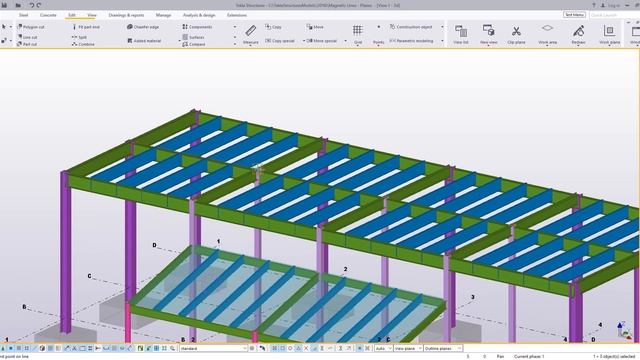Screen dimensions: 640x360
Task: Click the Copy command
Action: point(273,27)
